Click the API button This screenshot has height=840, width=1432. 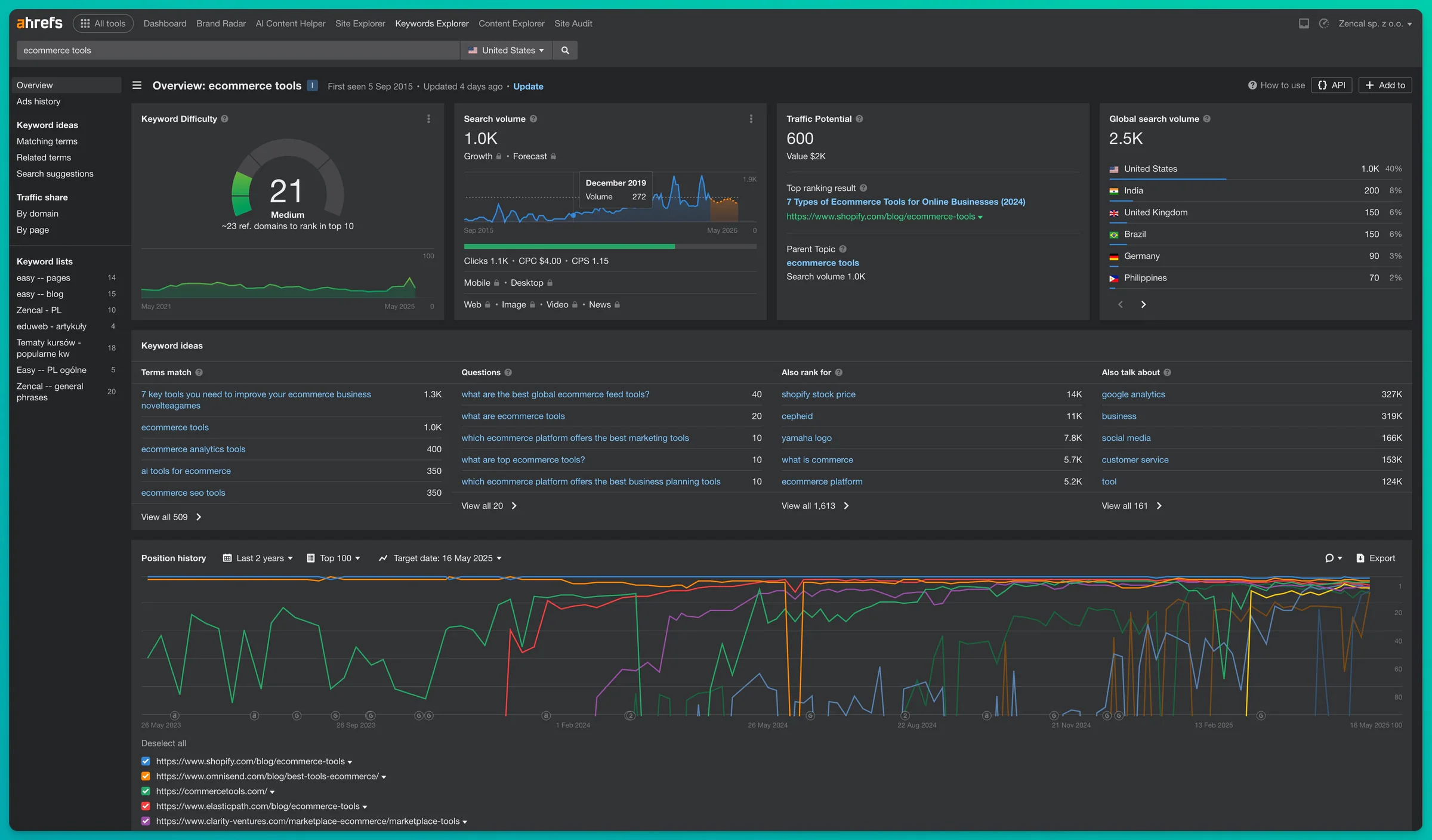click(x=1332, y=85)
